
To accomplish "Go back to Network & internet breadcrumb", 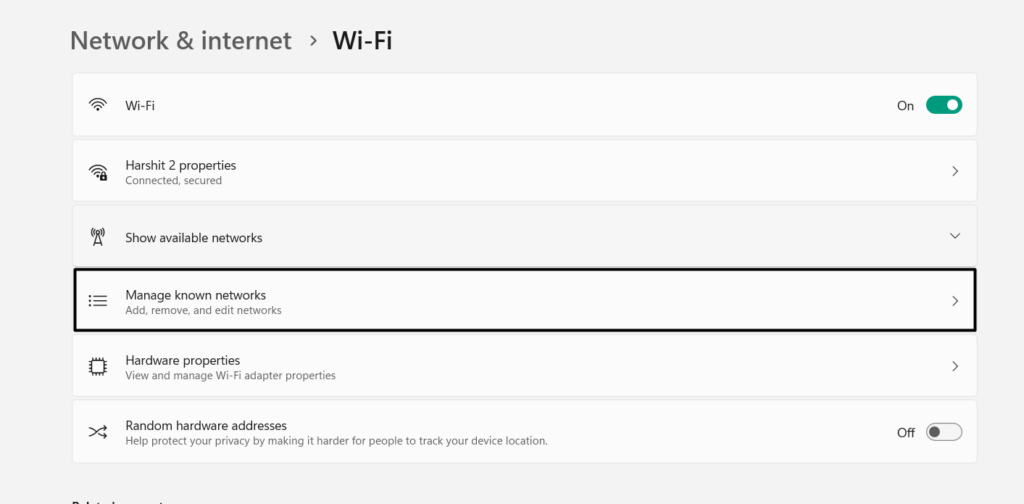I will pos(181,40).
